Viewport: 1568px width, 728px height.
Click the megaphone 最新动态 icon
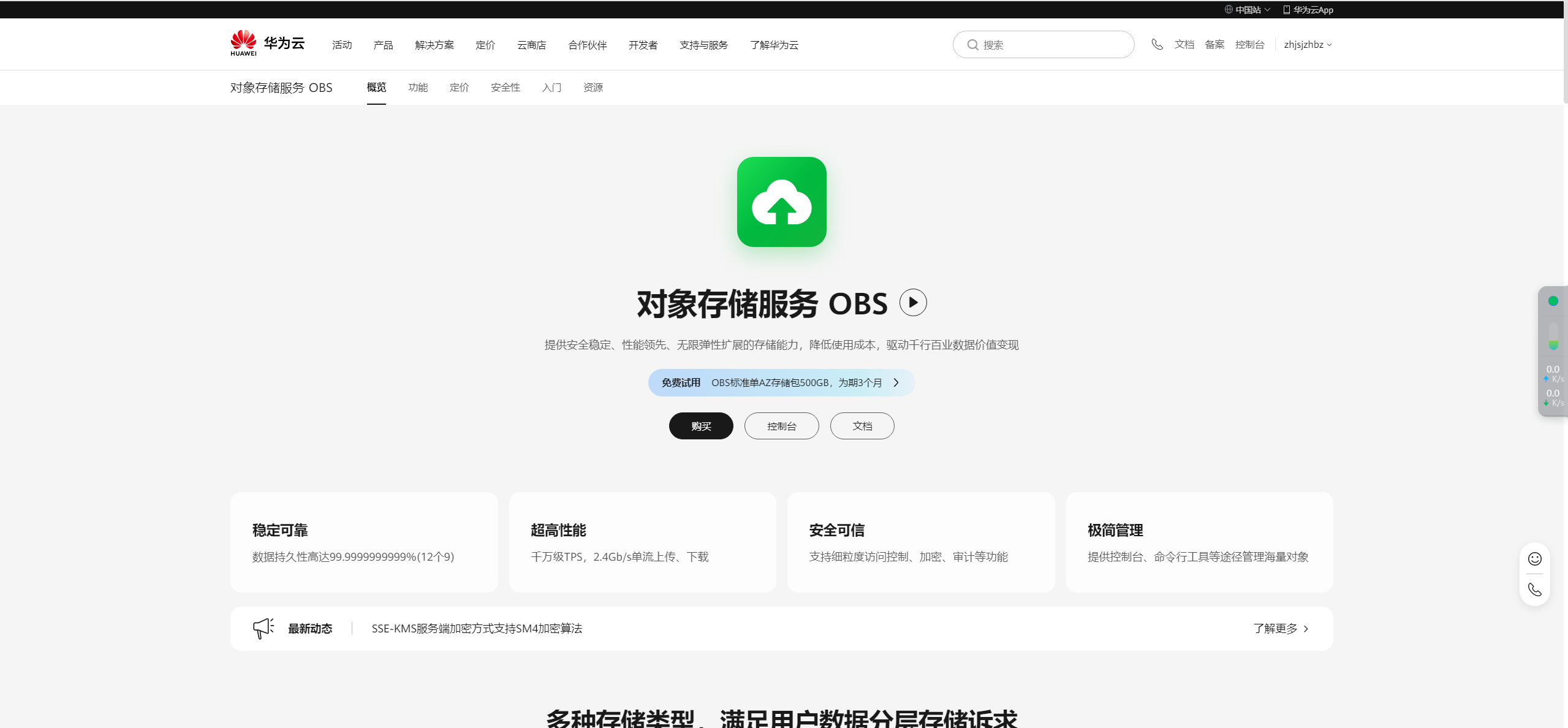tap(263, 628)
